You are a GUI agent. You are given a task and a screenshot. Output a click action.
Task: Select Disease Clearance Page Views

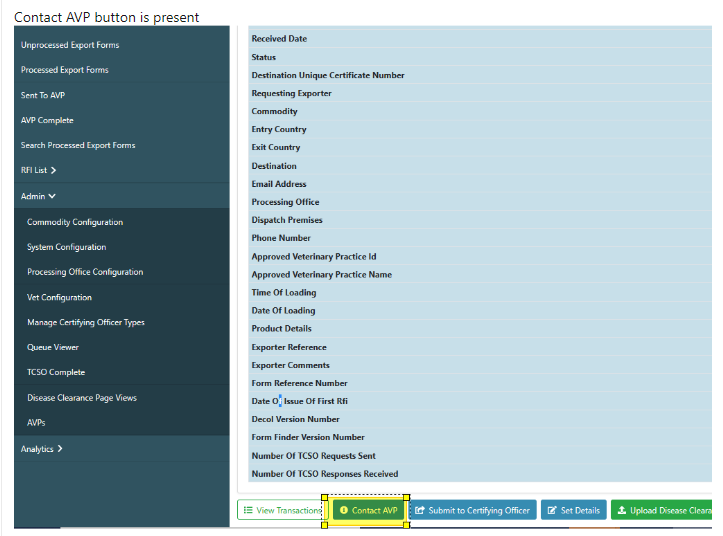82,398
